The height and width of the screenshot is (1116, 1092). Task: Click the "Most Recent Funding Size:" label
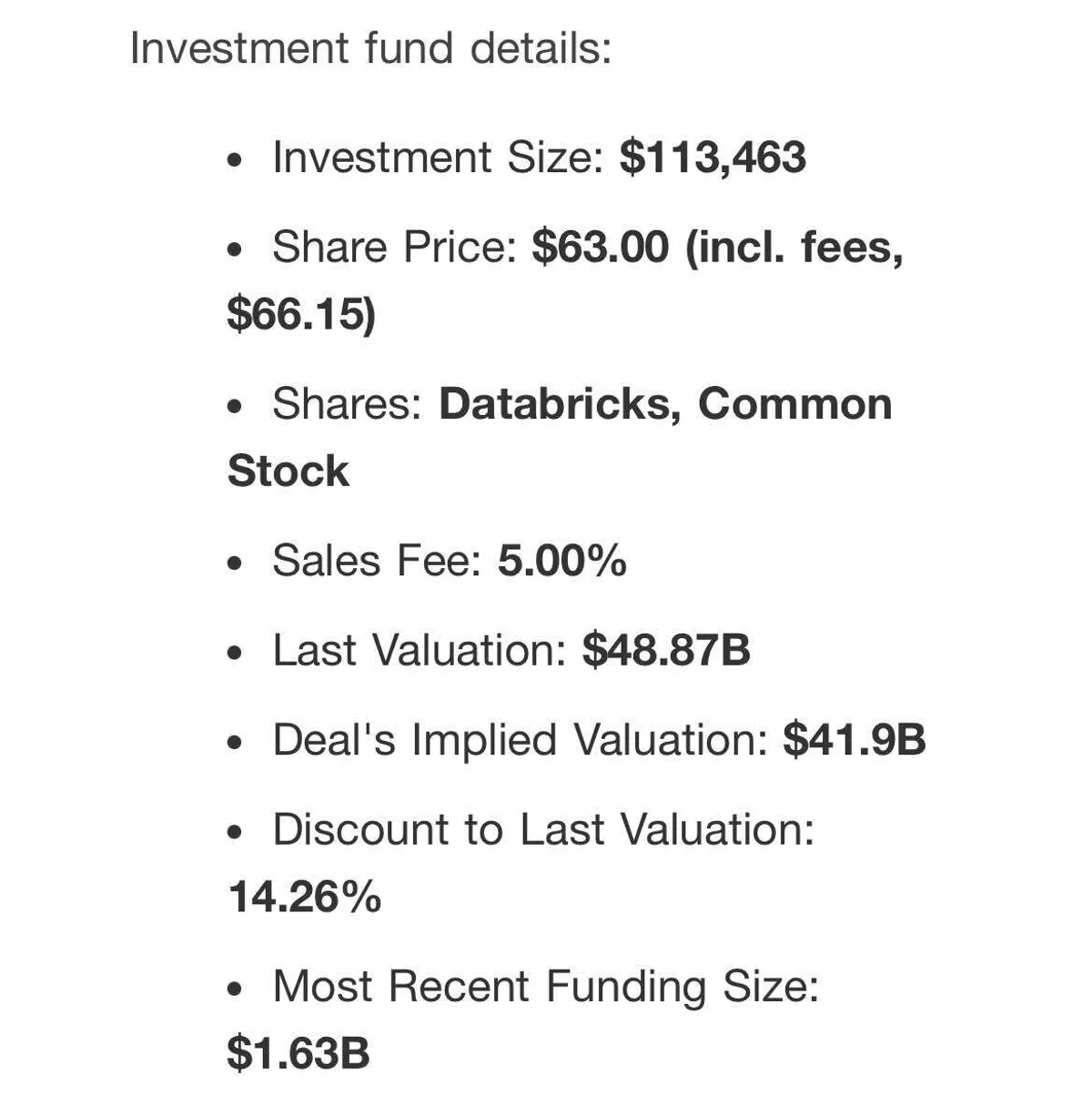pos(546,987)
